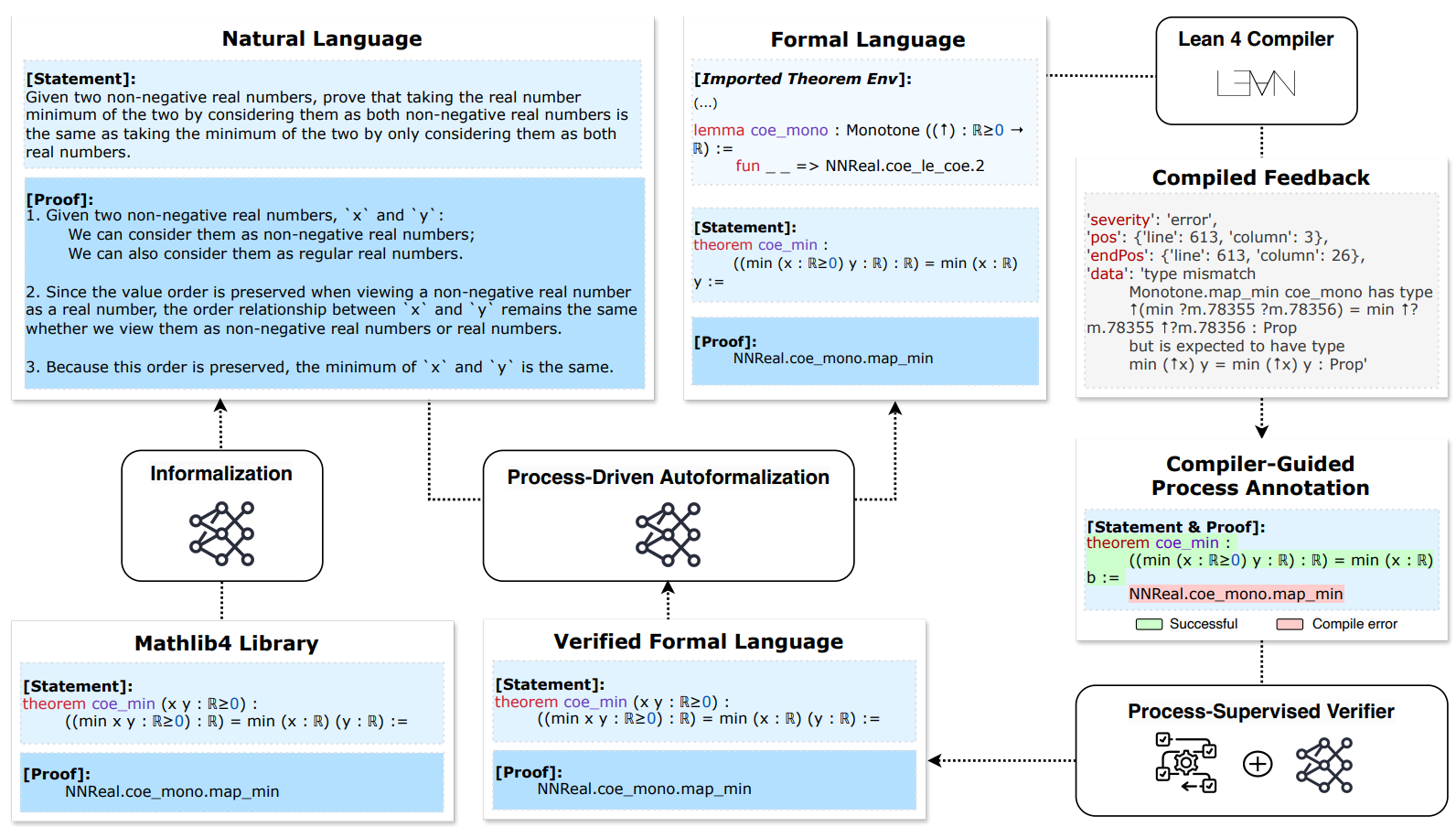Click red-highlighted 'NNReal.coe_mono.map_min' in annotation
Screen dimensions: 1456x827
tap(1236, 594)
